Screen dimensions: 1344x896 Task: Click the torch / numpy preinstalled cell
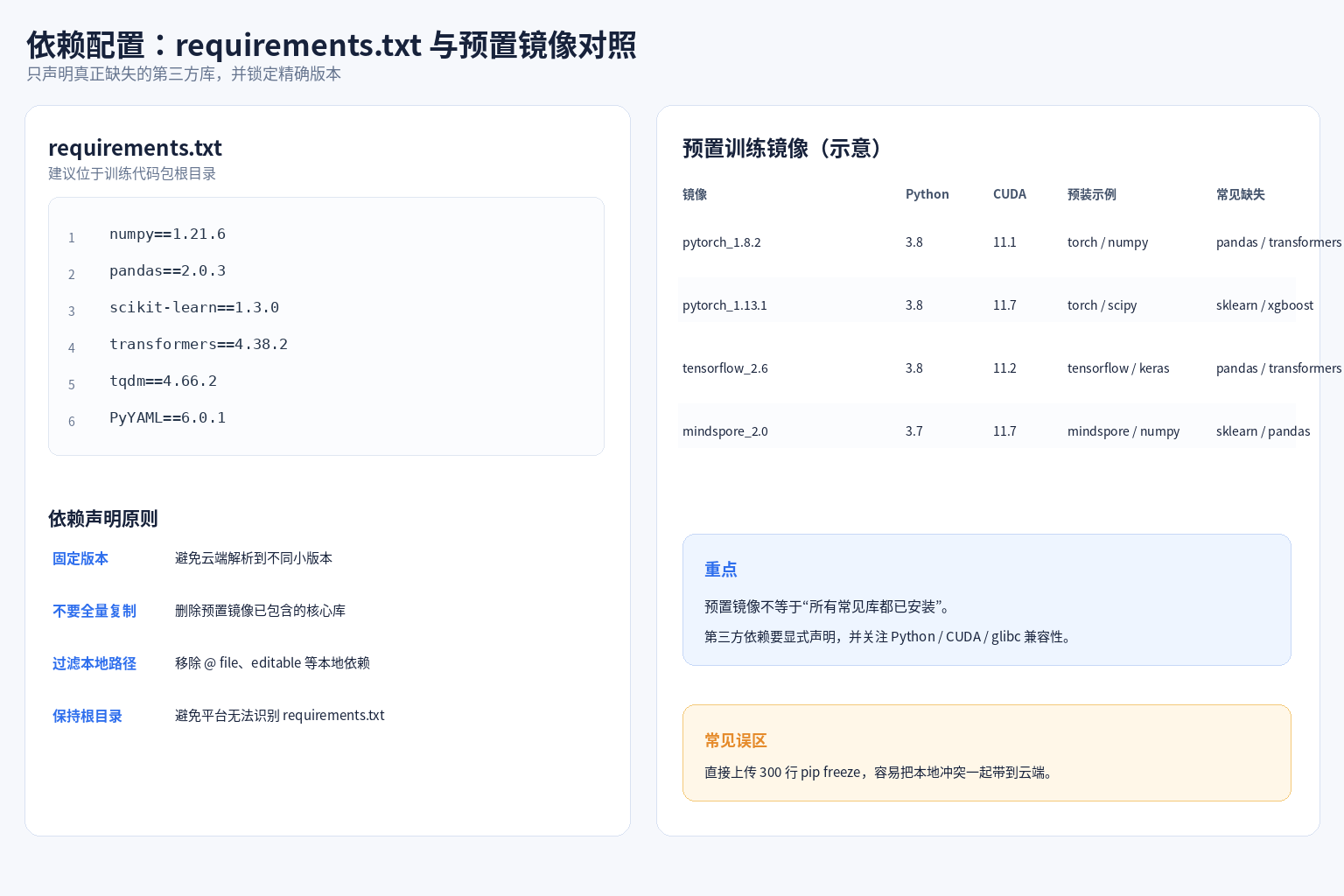click(1108, 242)
